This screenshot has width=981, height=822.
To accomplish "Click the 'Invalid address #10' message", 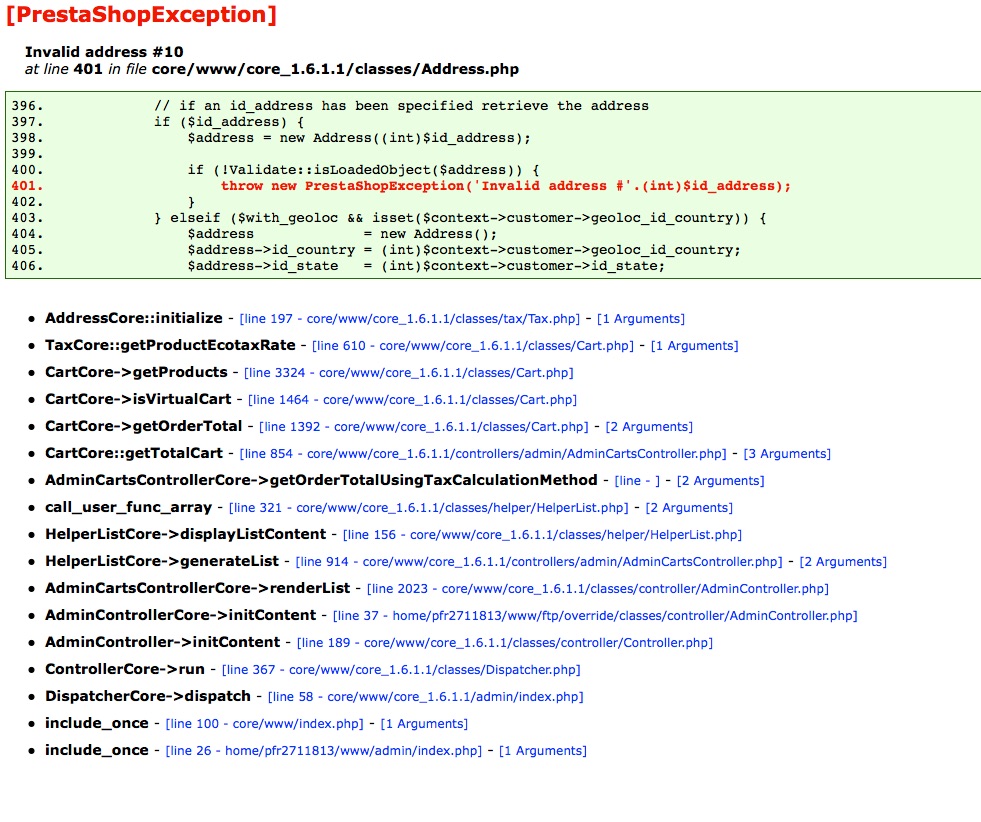I will coord(104,51).
